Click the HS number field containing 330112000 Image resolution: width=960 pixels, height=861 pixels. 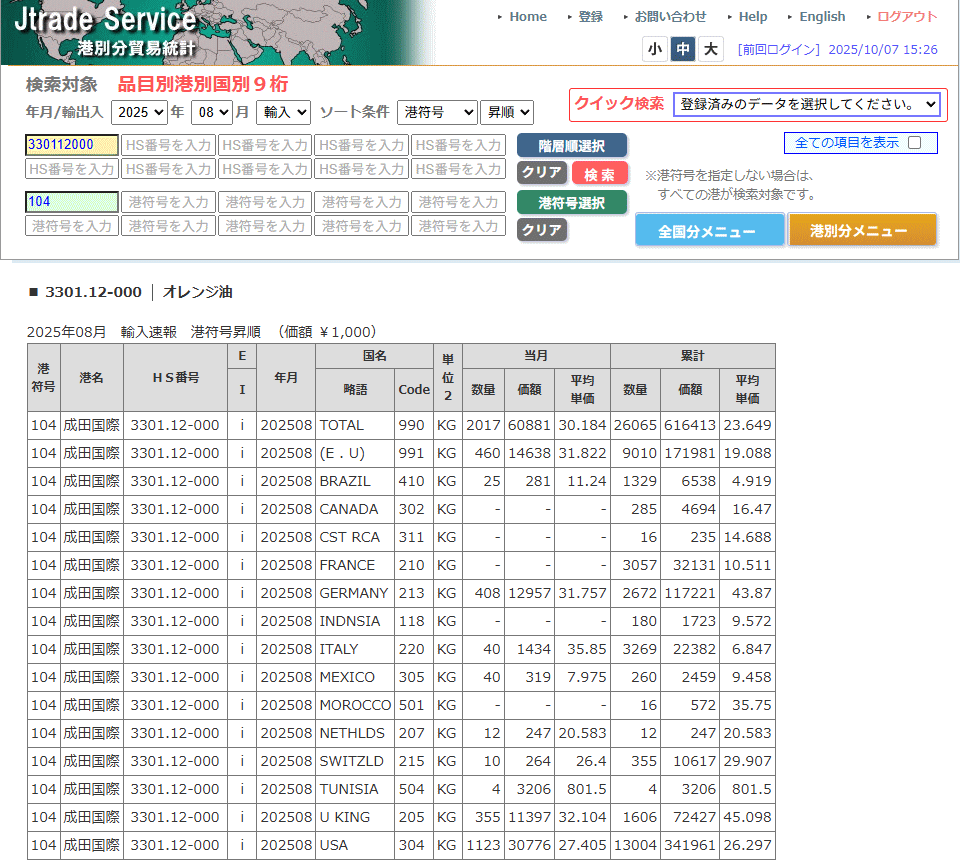(71, 145)
